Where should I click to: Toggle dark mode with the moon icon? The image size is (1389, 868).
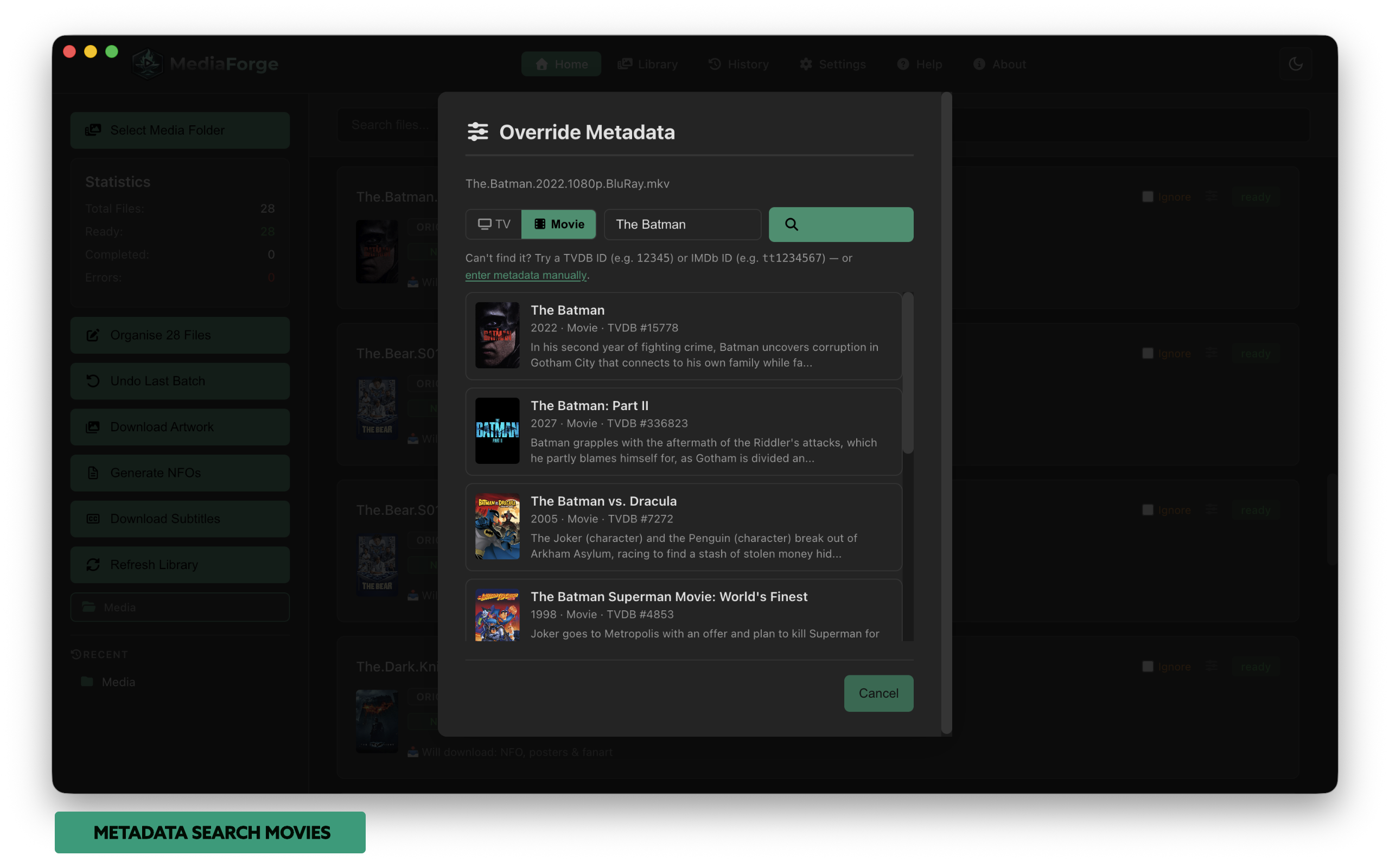coord(1296,63)
